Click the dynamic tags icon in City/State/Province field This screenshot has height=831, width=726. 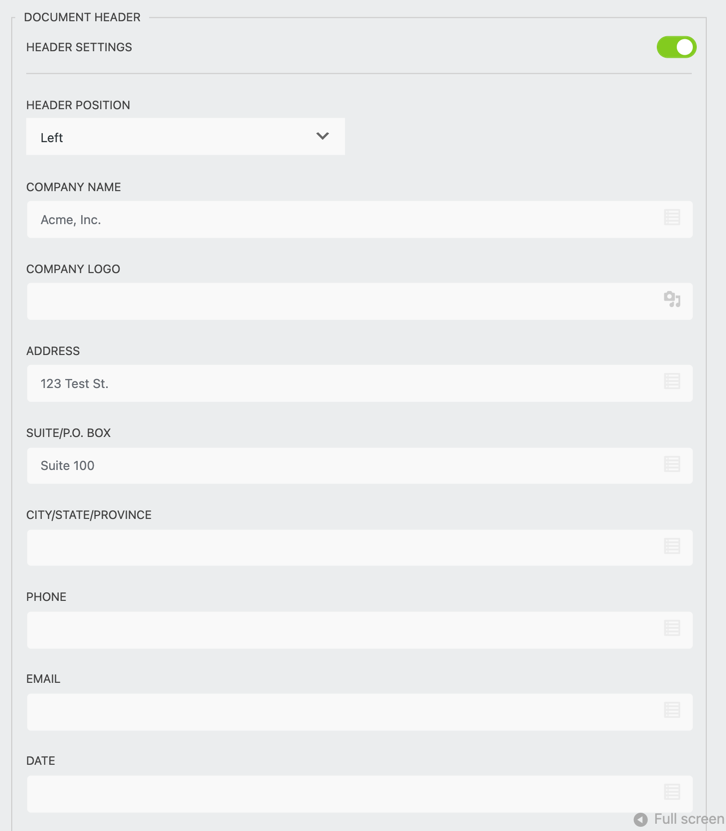click(672, 546)
